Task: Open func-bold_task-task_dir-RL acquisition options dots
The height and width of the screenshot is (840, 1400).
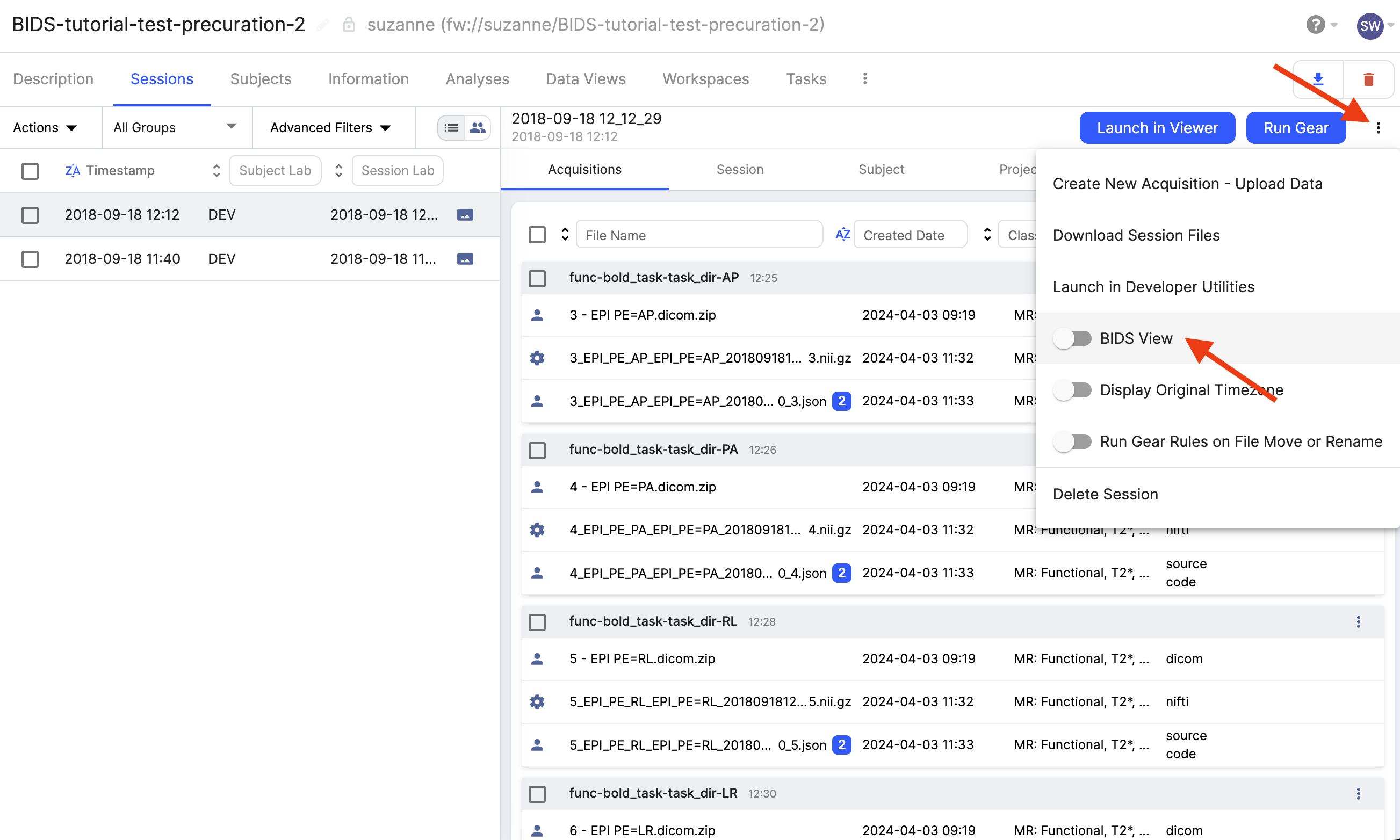Action: coord(1358,622)
